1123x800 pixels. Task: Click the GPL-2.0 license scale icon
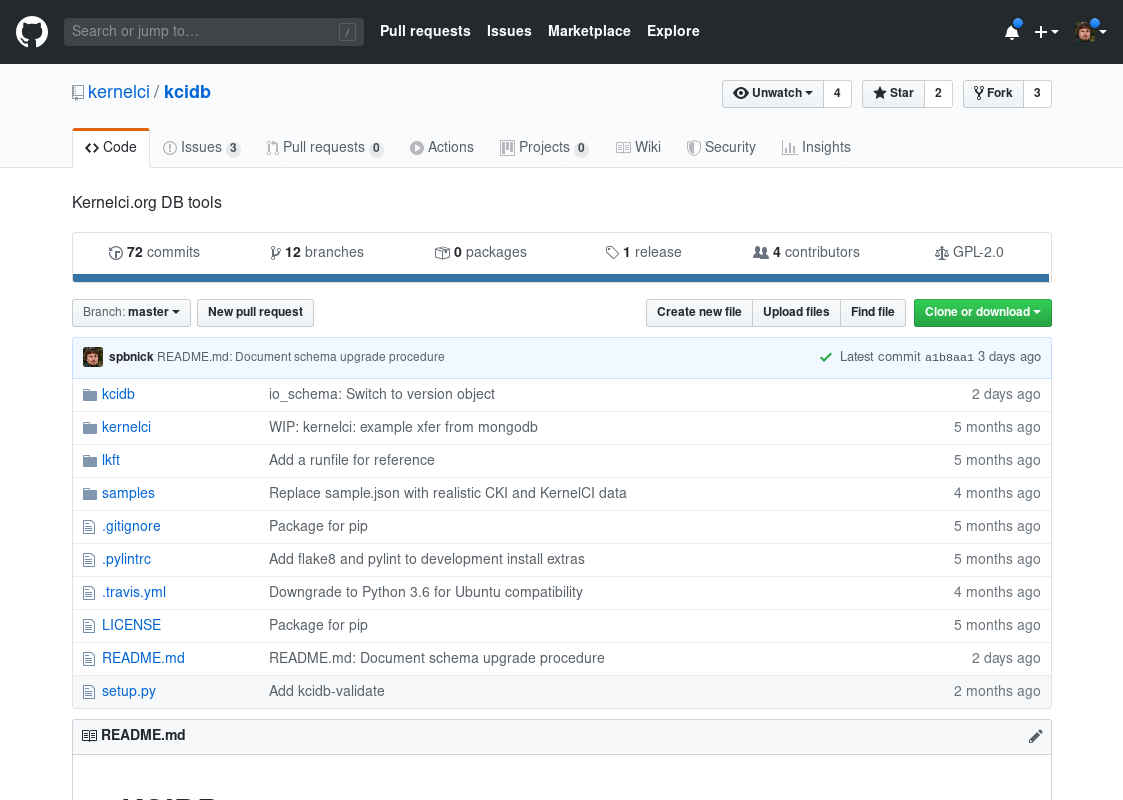tap(942, 253)
